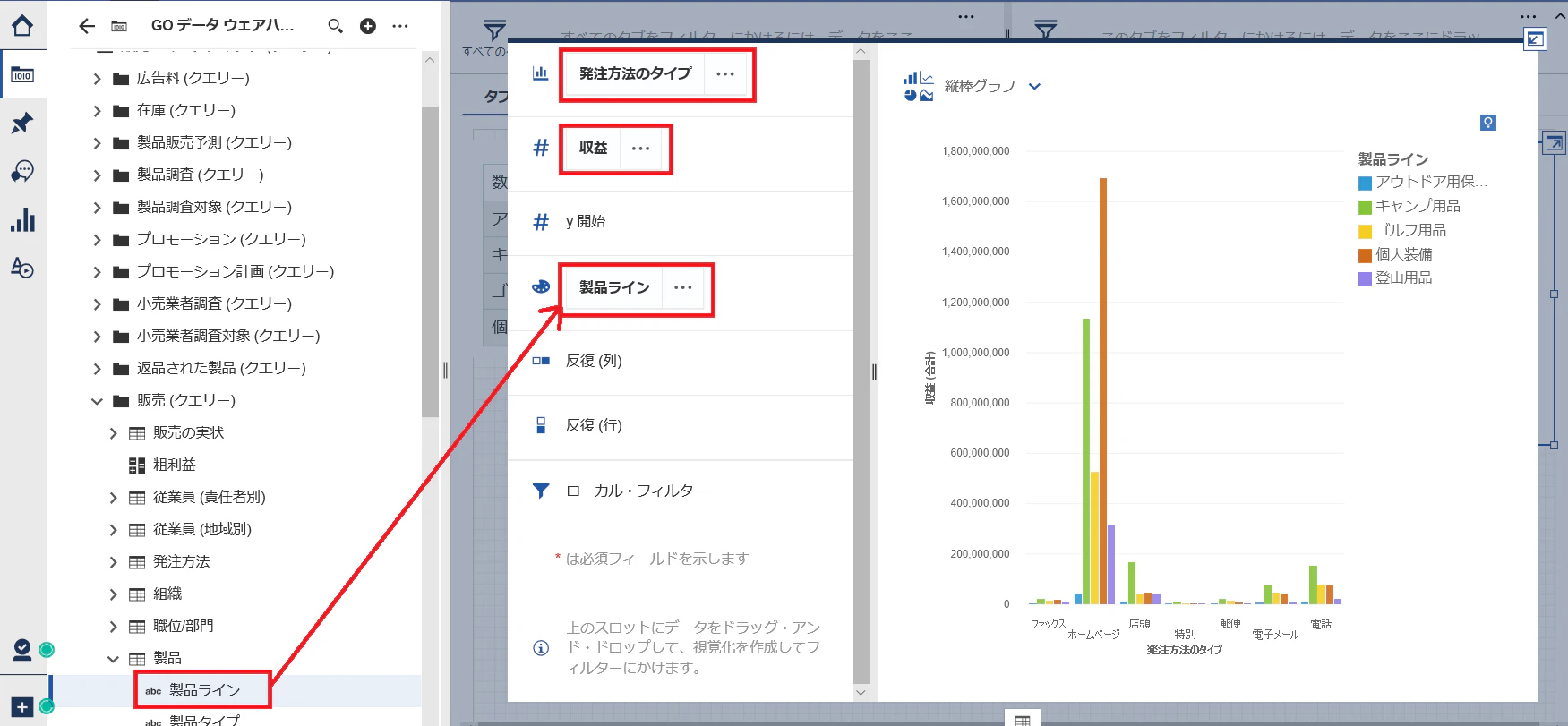Click the 反復 (列) slot

point(680,361)
